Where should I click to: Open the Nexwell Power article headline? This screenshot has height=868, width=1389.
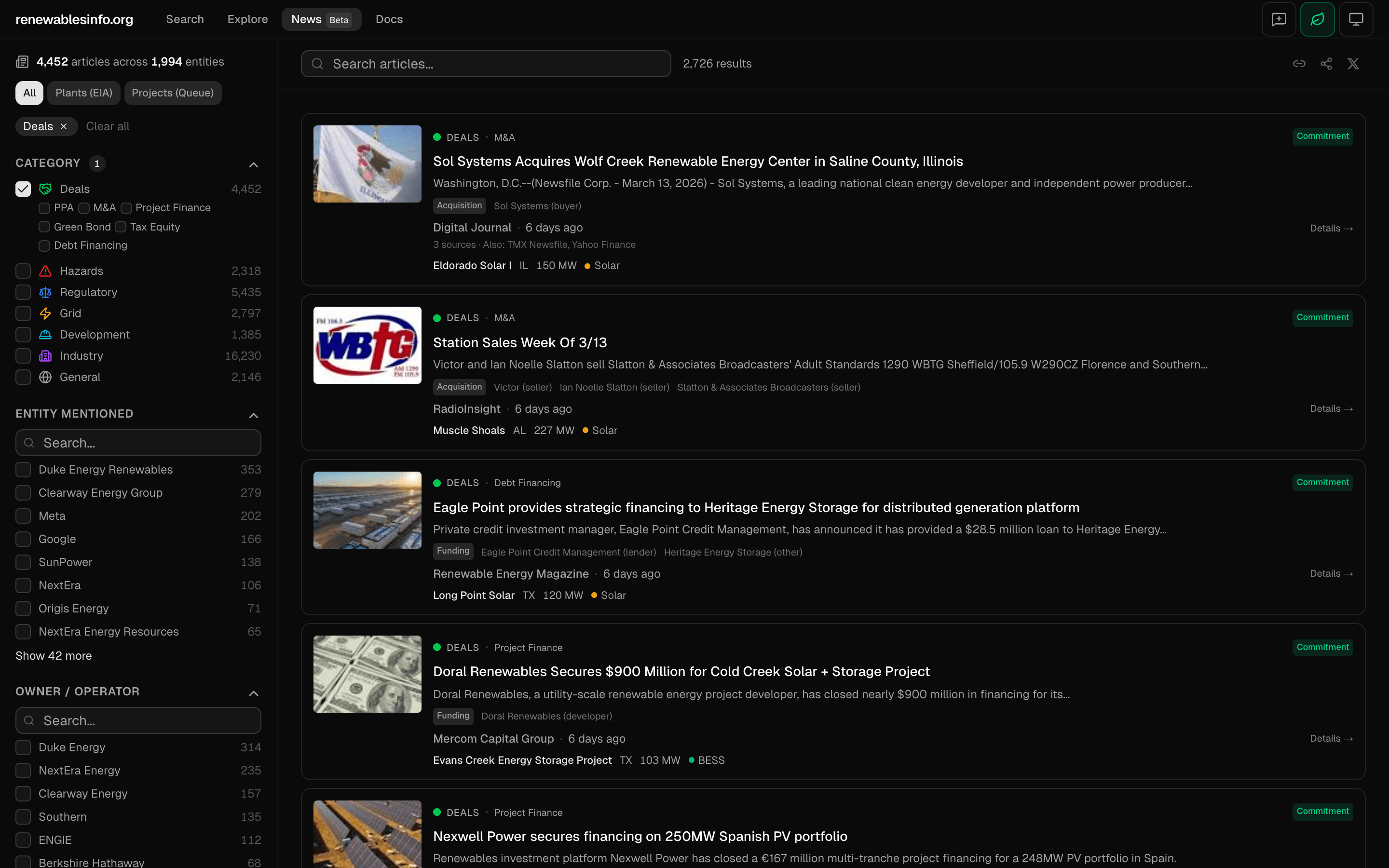click(x=640, y=836)
